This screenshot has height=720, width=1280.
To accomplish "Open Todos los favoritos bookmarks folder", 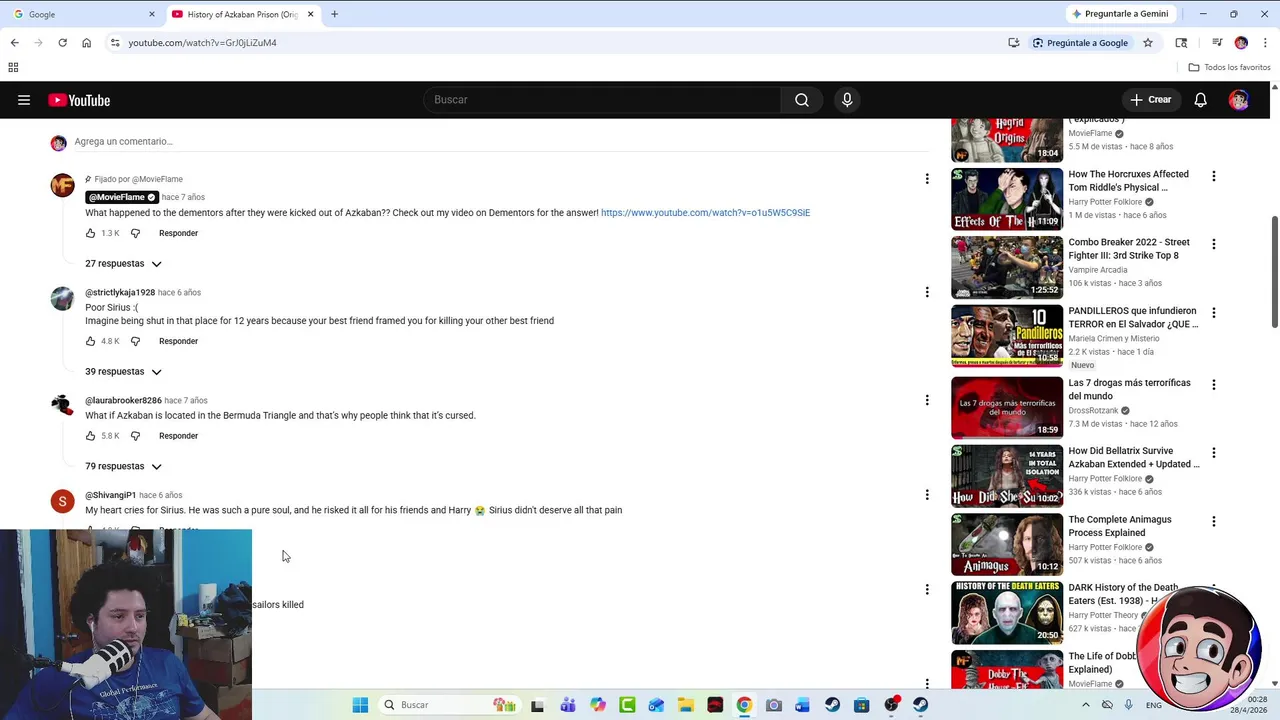I will tap(1229, 67).
